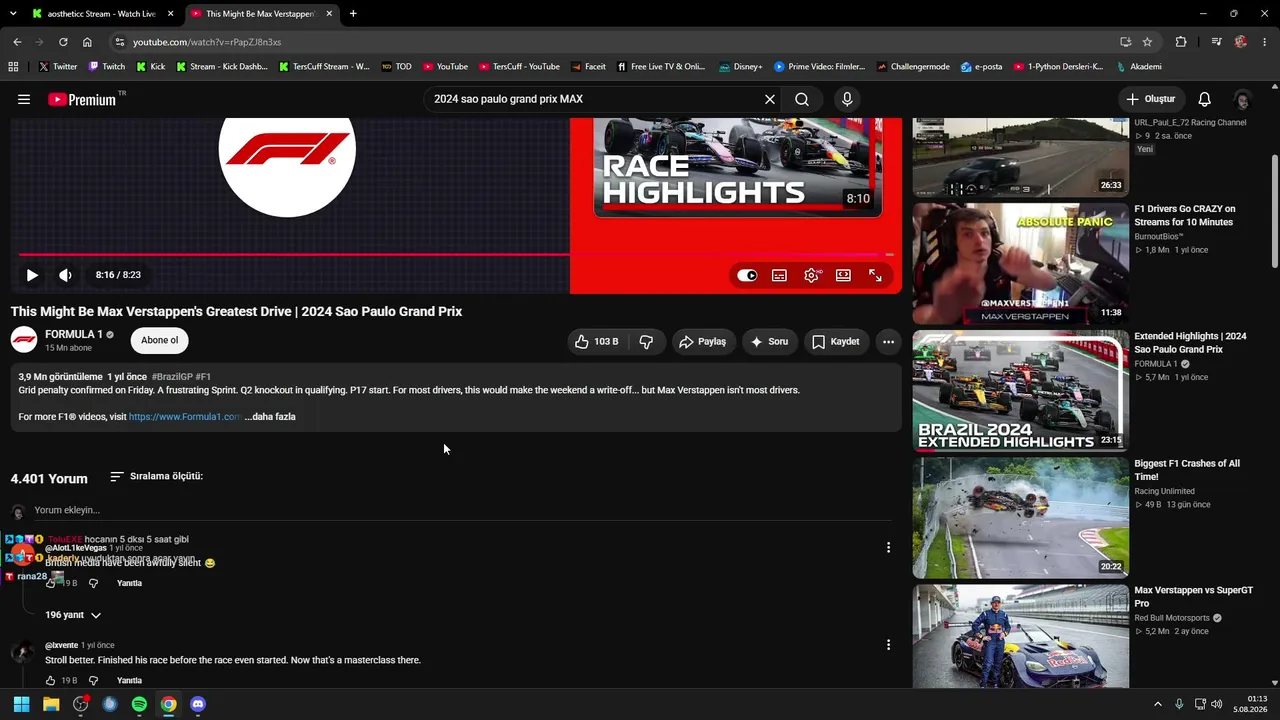Click the YouTube search input field
Viewport: 1280px width, 720px height.
pos(595,99)
